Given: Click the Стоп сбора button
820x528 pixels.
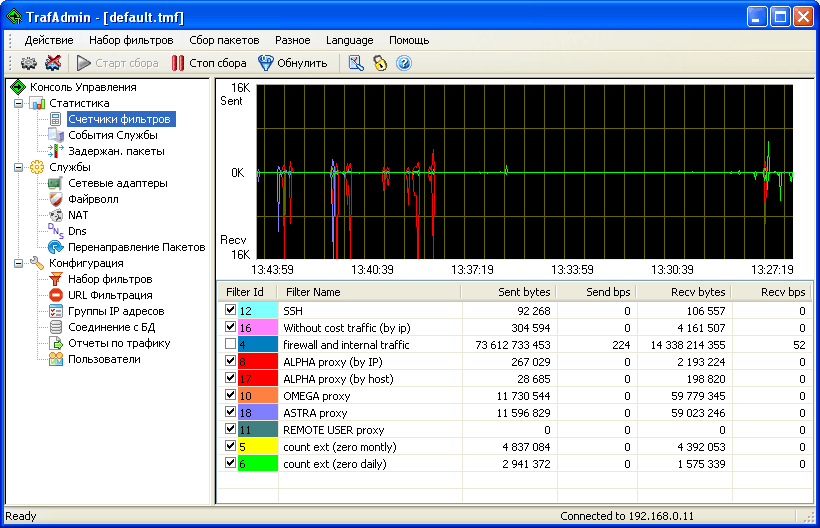Looking at the screenshot, I should 208,63.
